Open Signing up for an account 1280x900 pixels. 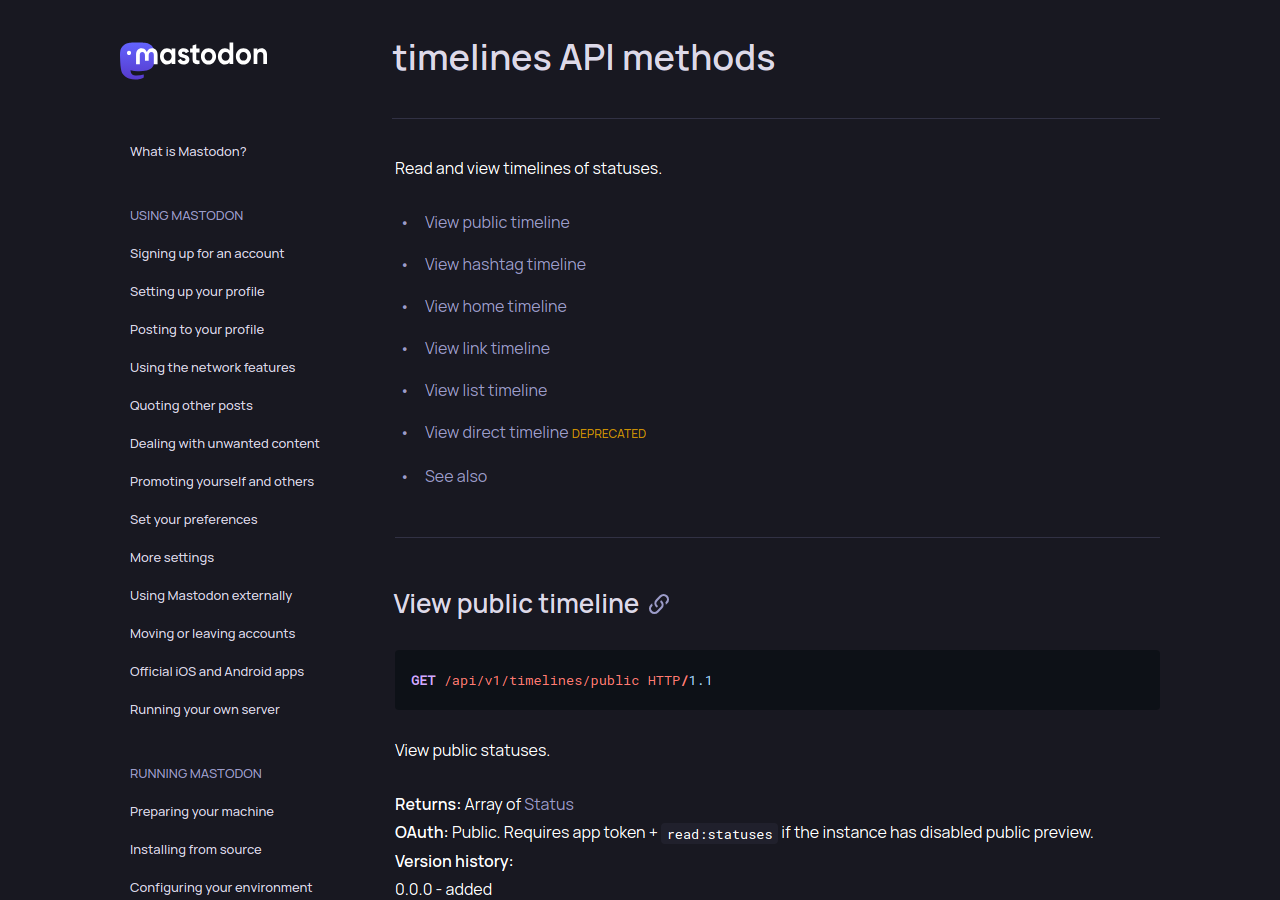[207, 254]
